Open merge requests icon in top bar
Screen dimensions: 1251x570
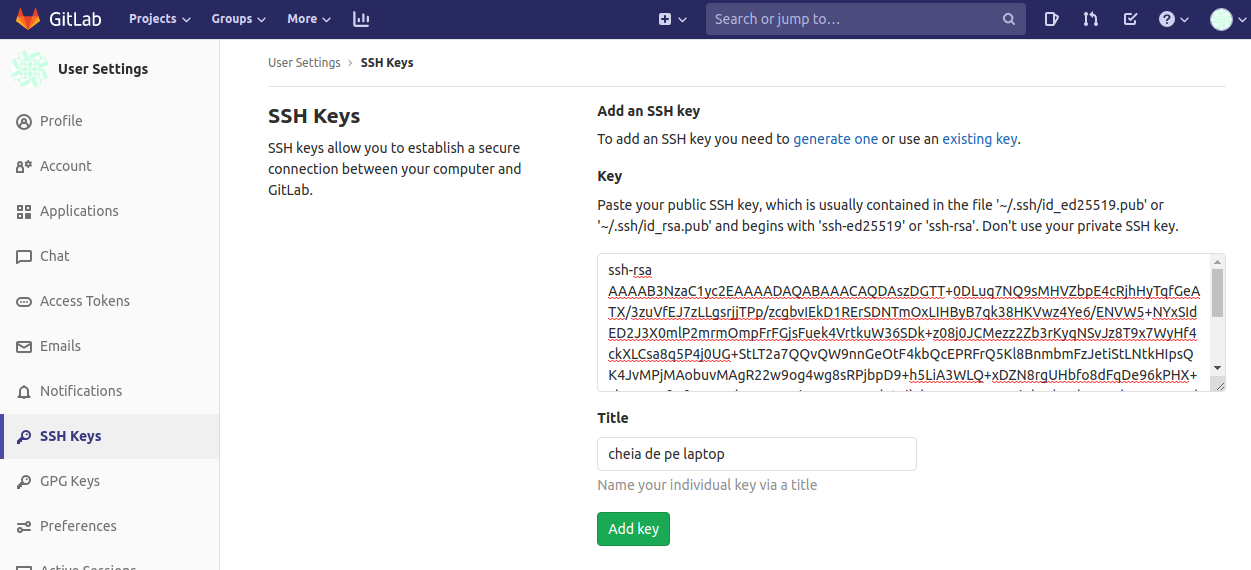tap(1091, 19)
